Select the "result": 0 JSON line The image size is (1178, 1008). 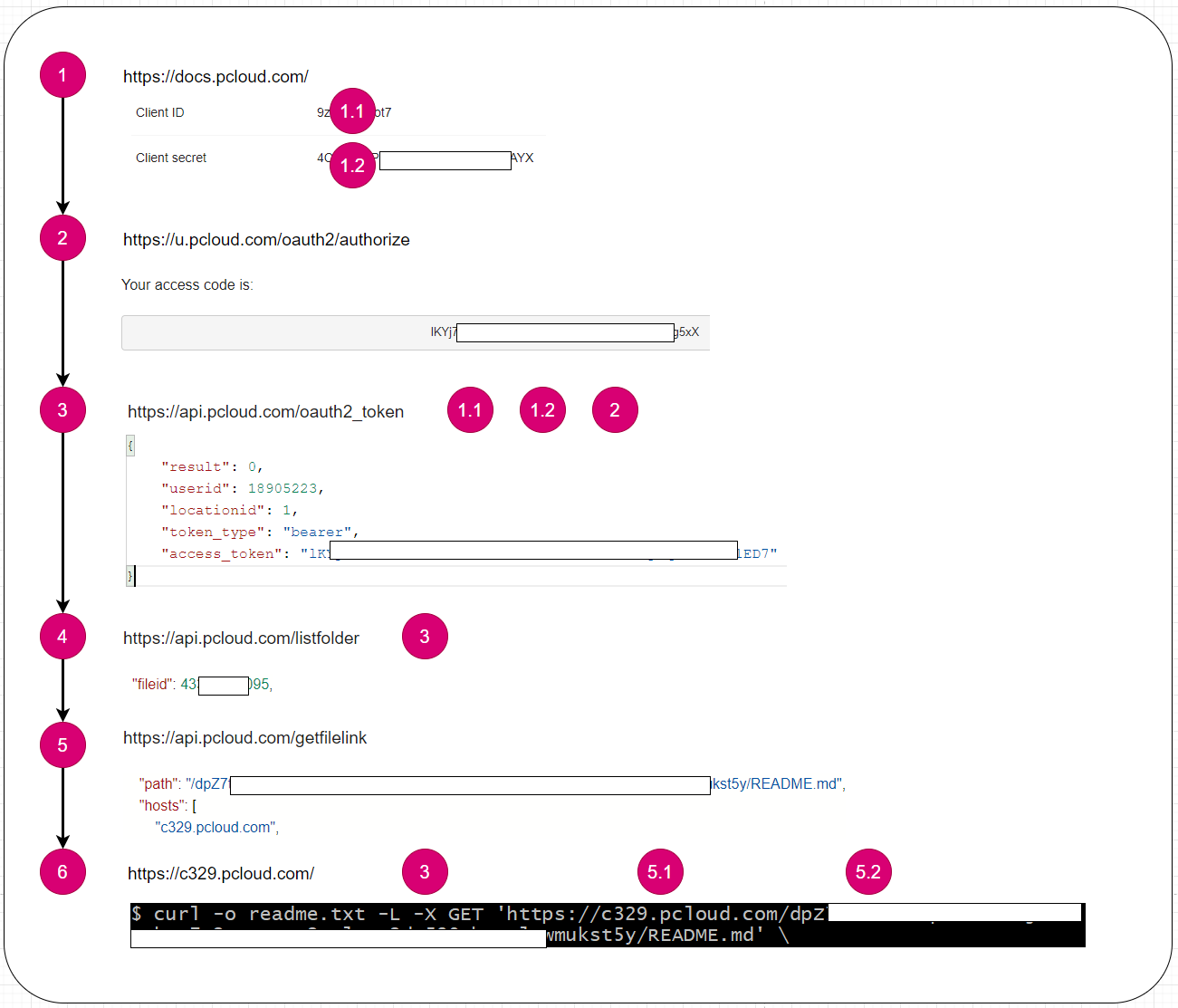point(212,467)
